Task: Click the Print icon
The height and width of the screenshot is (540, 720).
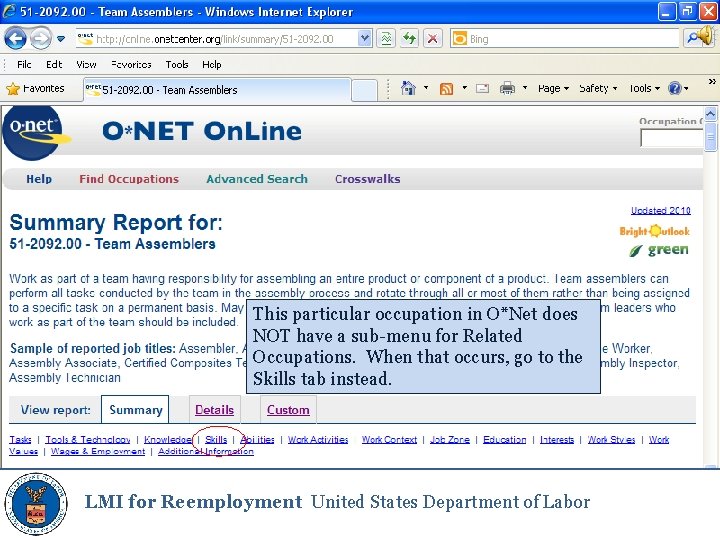Action: click(x=507, y=88)
